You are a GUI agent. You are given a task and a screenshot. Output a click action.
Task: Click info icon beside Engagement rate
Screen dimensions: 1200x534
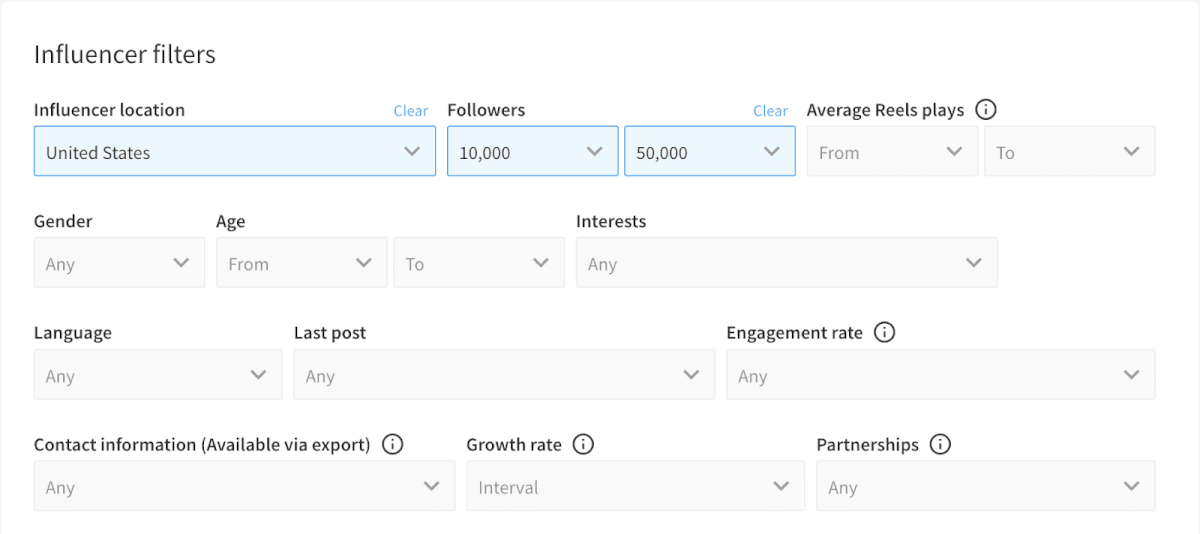click(x=884, y=333)
